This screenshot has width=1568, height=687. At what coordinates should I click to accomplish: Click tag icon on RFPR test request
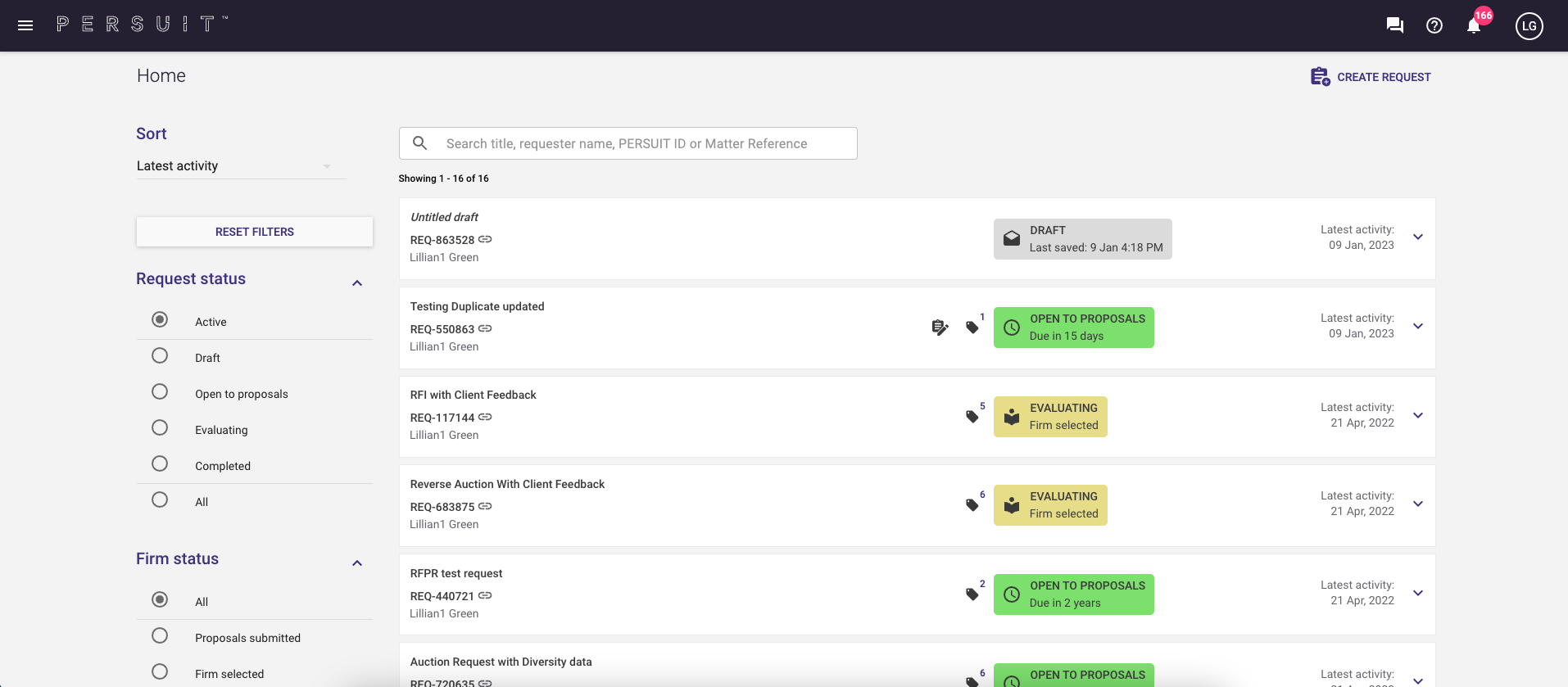pos(972,594)
